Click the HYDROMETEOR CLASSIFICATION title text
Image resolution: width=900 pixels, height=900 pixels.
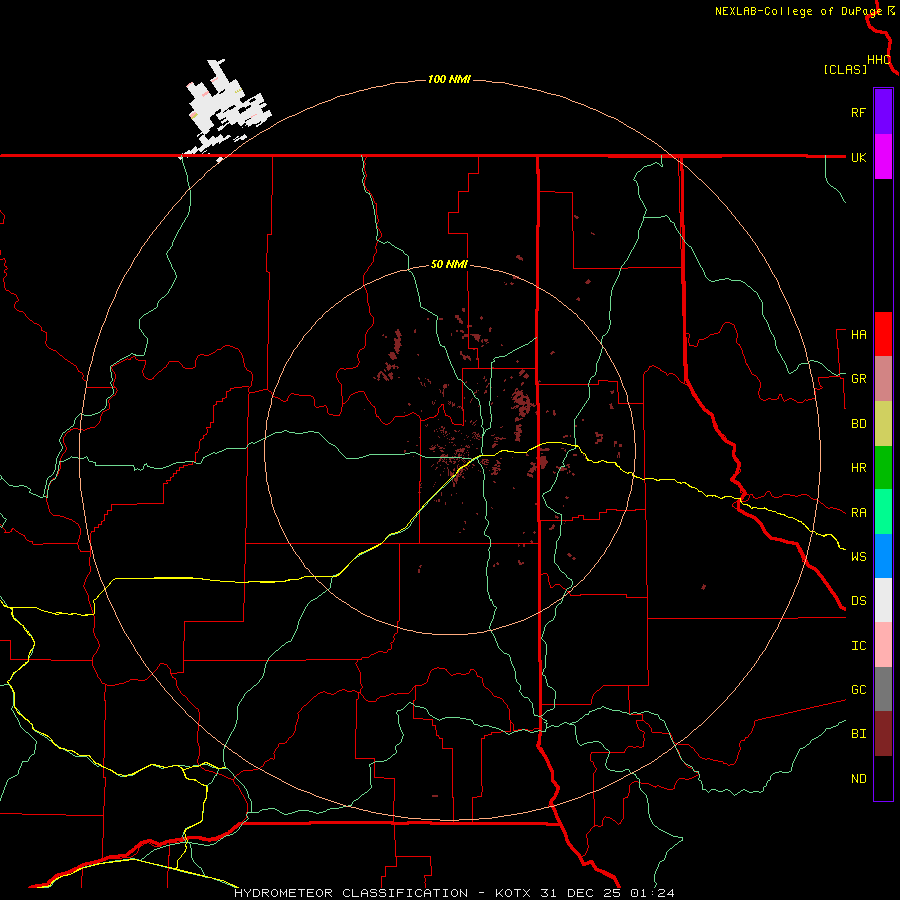[351, 893]
